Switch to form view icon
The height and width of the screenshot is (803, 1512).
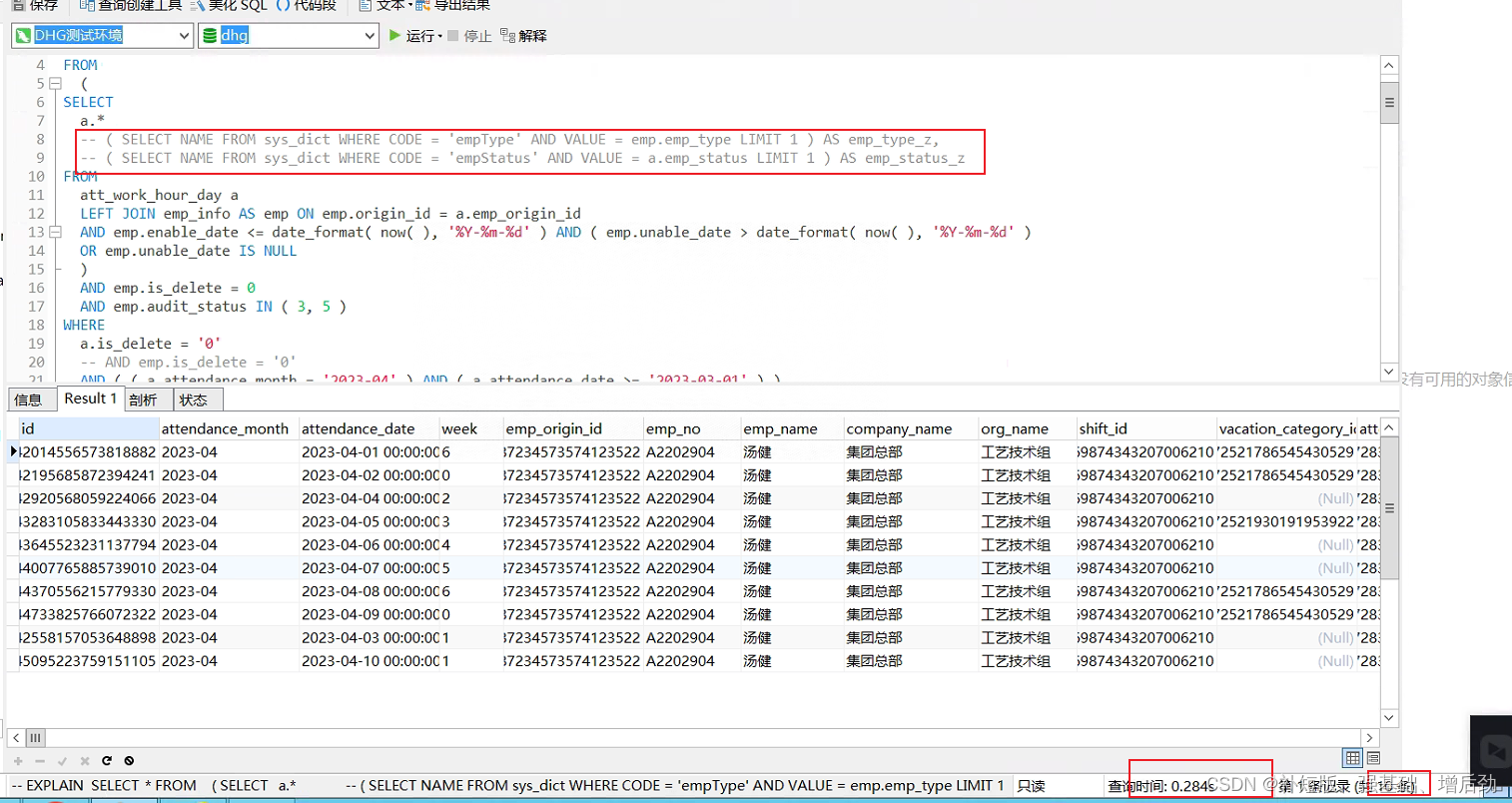point(1373,758)
